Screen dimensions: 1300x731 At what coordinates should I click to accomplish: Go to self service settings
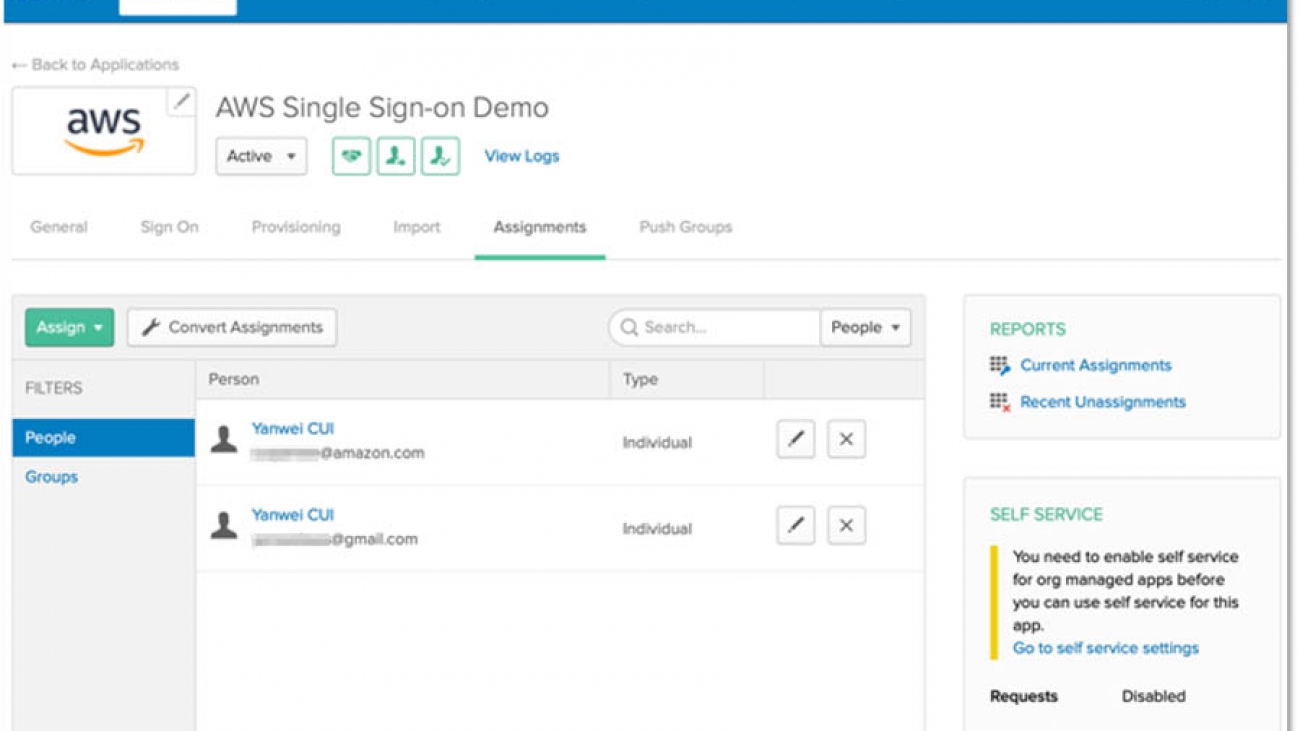coord(1106,648)
